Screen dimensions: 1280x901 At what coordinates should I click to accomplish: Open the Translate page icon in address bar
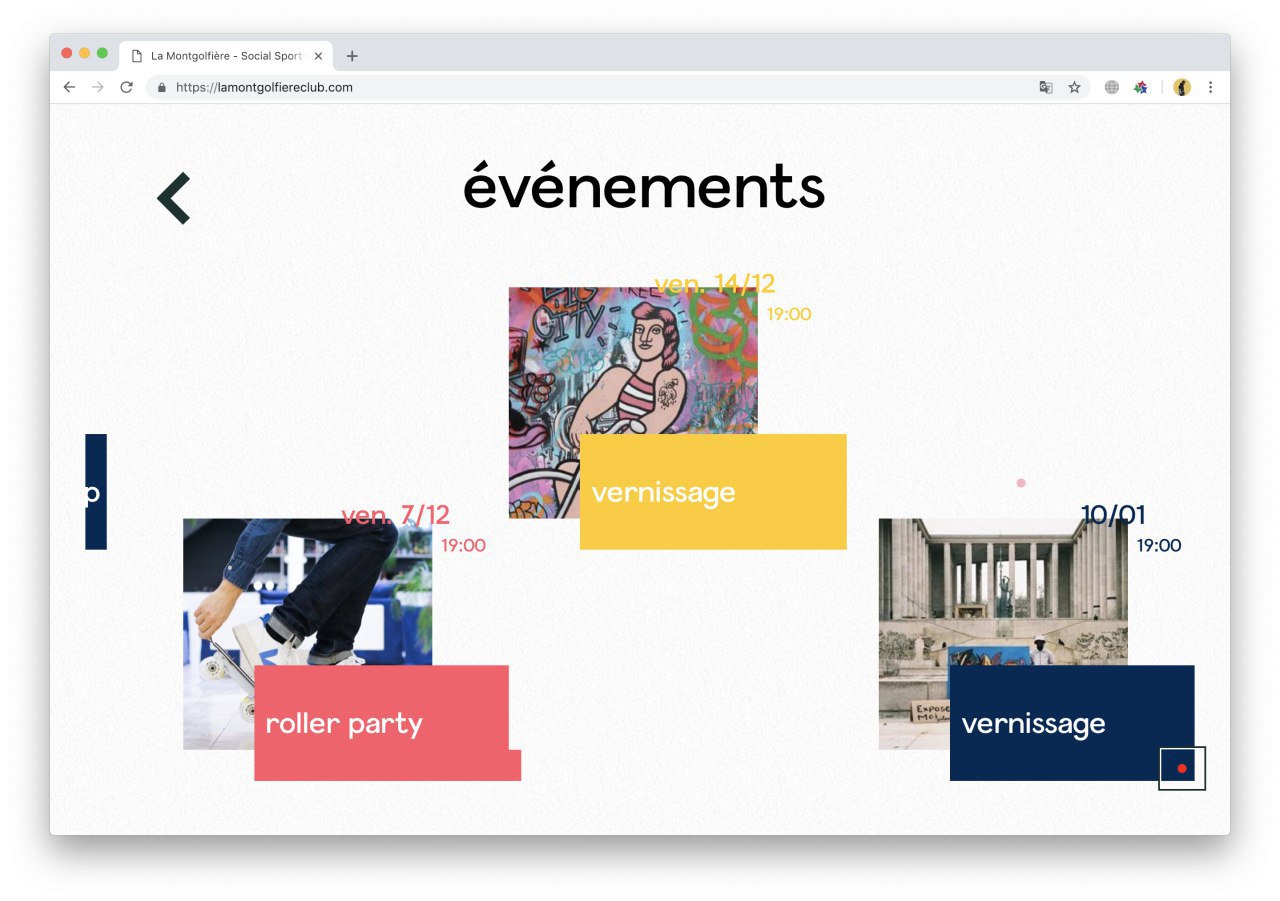coord(1046,87)
